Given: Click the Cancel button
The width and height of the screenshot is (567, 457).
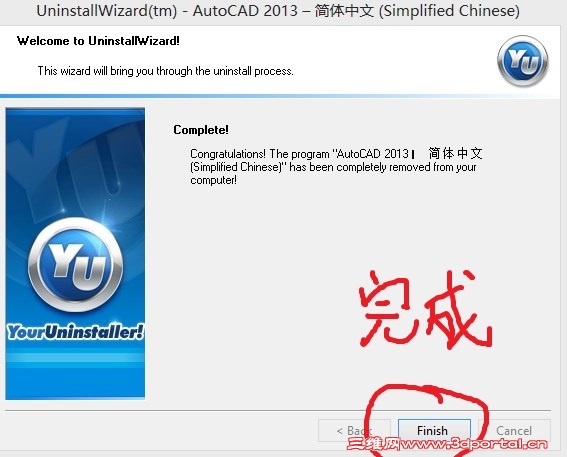Looking at the screenshot, I should [514, 430].
